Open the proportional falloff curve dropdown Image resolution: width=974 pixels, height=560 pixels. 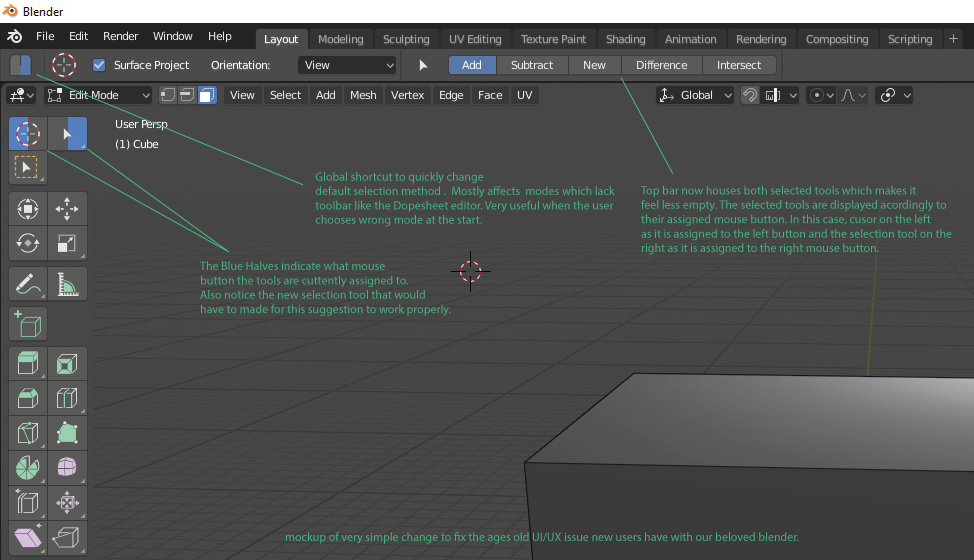853,95
